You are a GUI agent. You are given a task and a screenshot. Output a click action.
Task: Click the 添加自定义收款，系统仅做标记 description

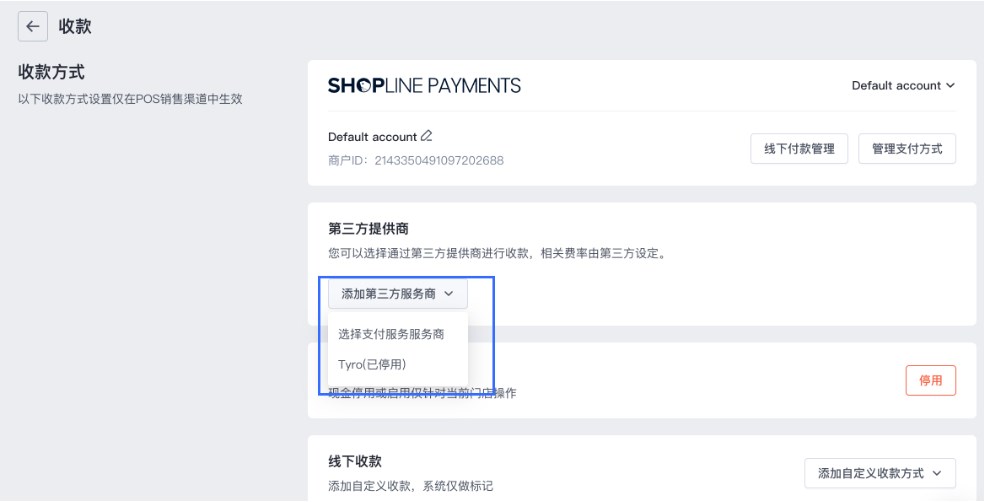click(x=410, y=486)
